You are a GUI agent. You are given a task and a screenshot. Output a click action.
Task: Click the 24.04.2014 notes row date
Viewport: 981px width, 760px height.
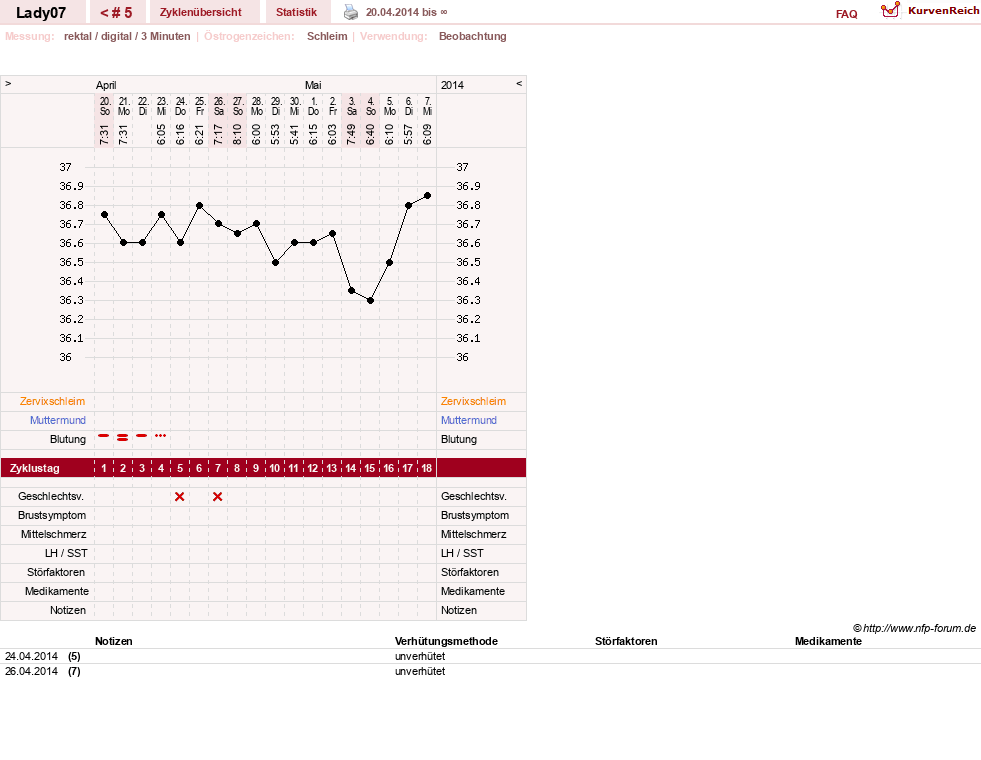(x=31, y=656)
